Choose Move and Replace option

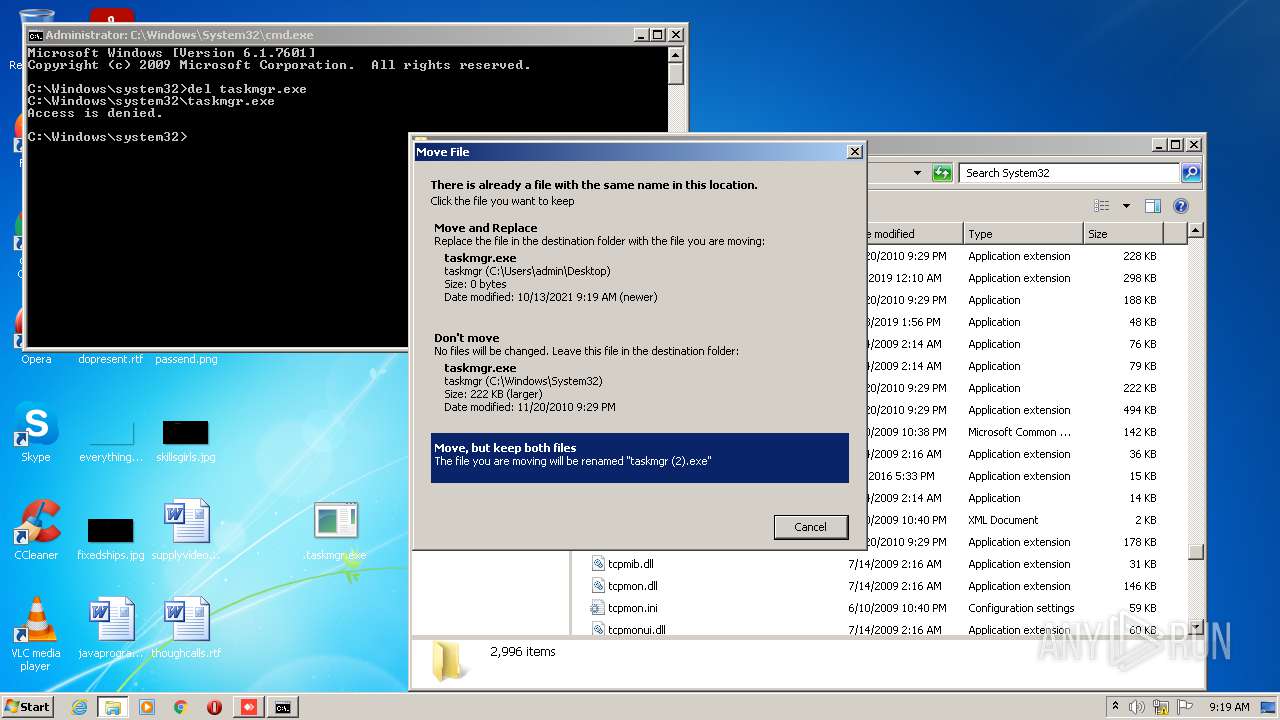[640, 264]
